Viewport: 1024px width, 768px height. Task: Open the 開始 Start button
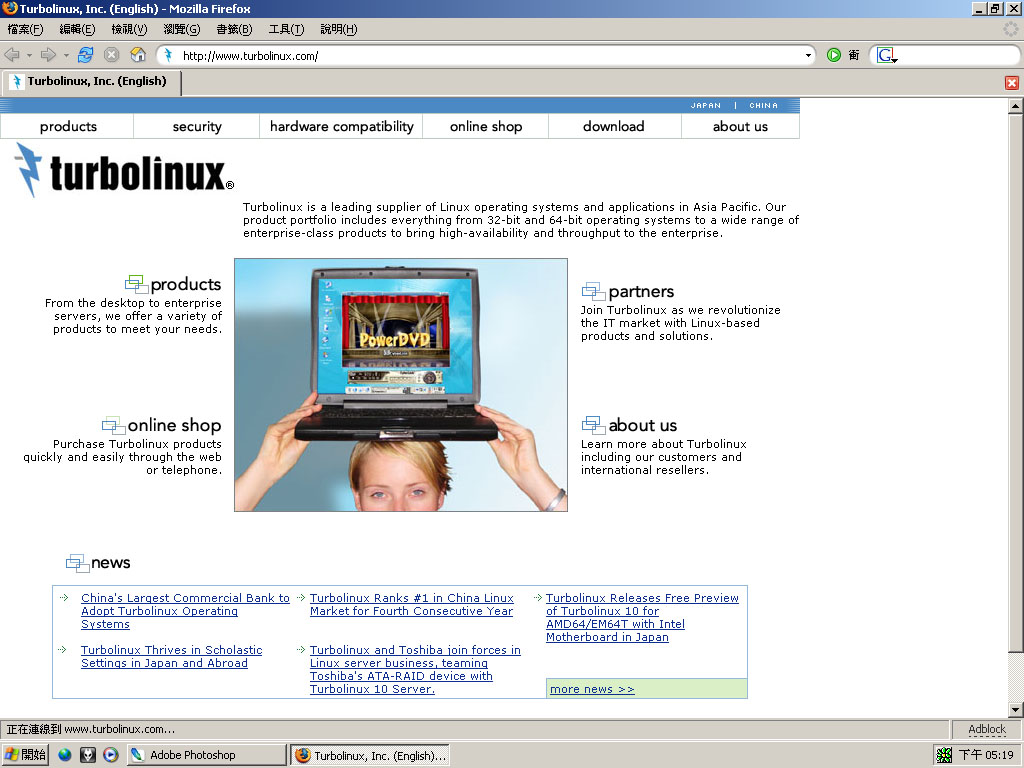tap(25, 755)
